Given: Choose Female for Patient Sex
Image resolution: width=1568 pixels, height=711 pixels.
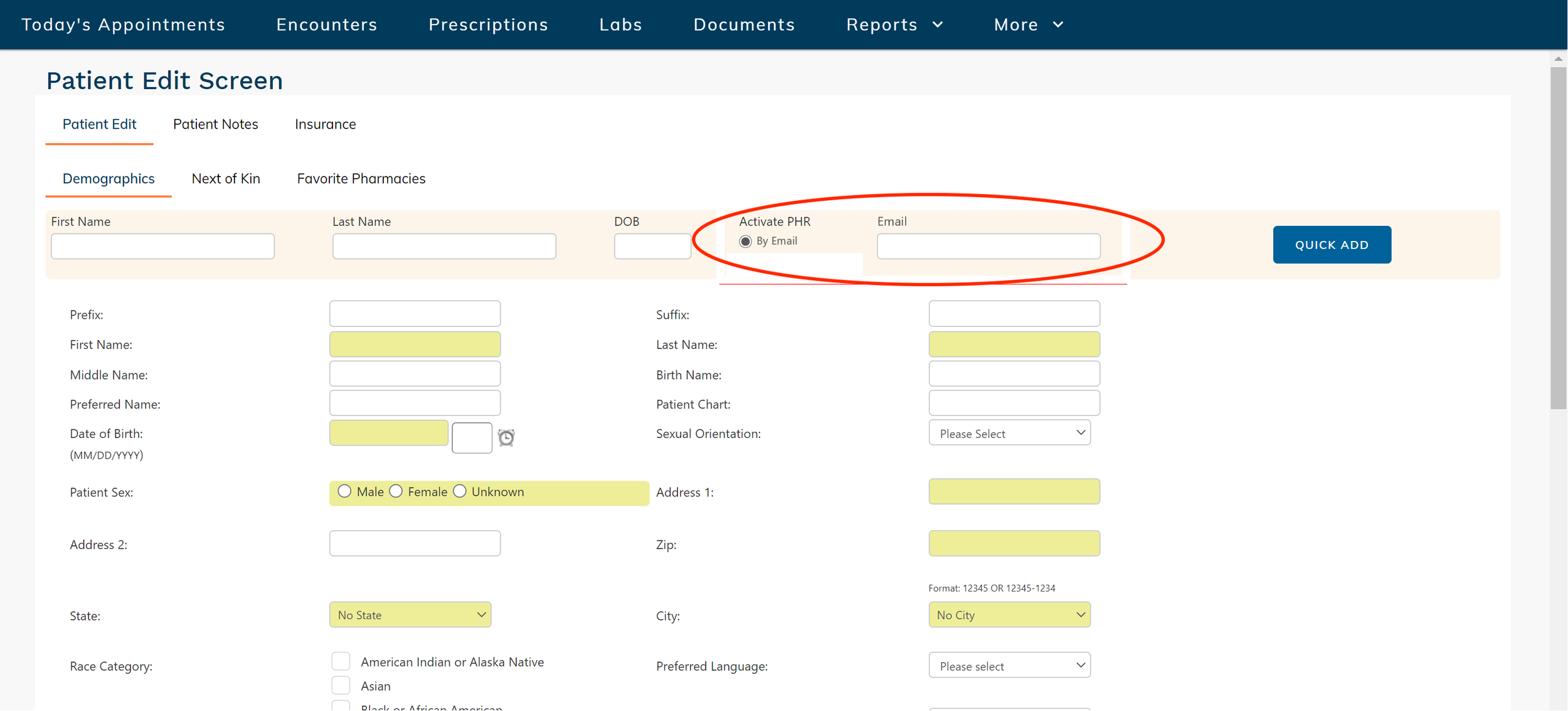Looking at the screenshot, I should 396,491.
